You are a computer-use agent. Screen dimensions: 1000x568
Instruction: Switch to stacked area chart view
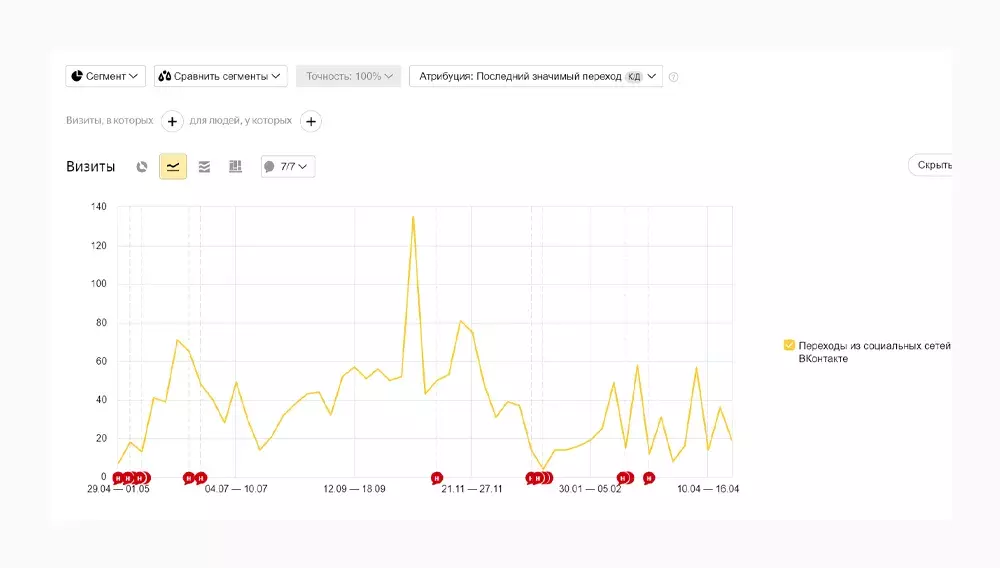(x=204, y=167)
